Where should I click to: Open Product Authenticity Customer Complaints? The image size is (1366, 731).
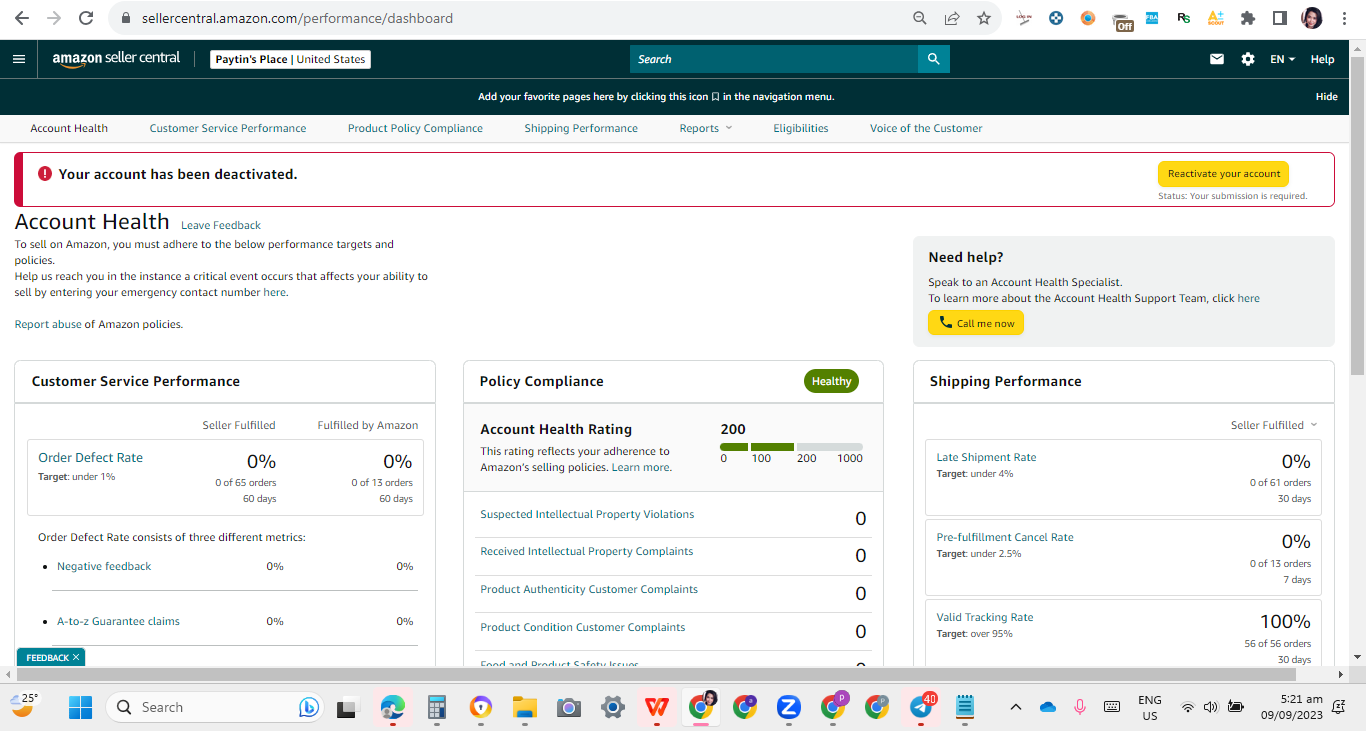pos(589,589)
